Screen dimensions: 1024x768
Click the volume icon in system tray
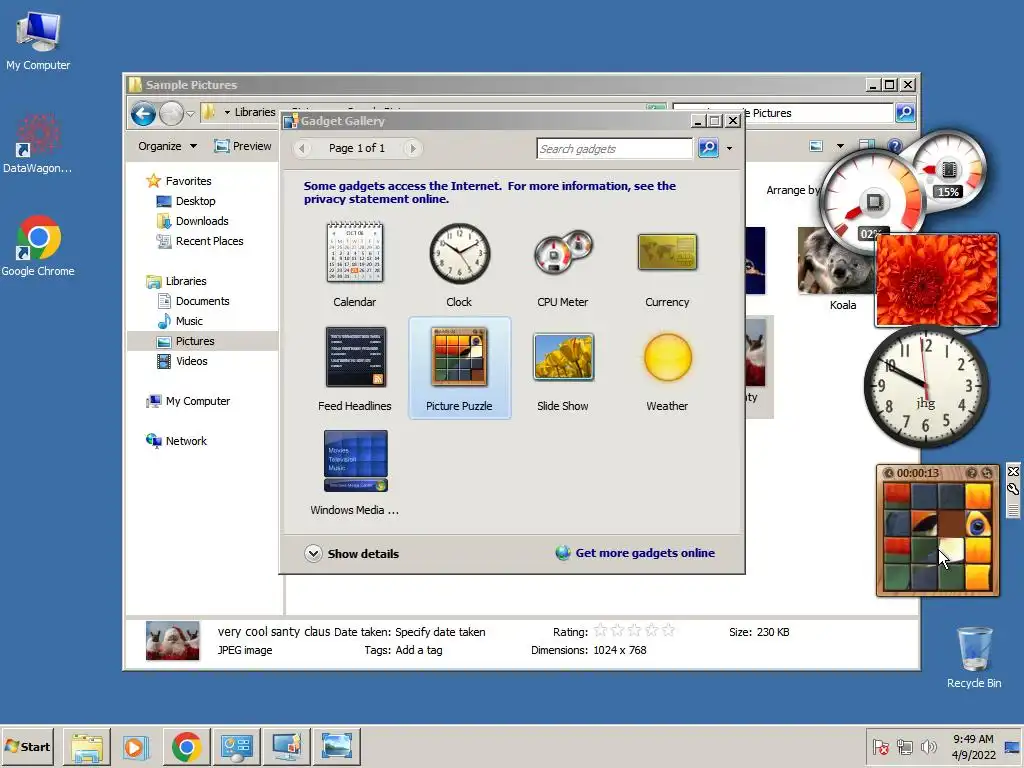(928, 746)
